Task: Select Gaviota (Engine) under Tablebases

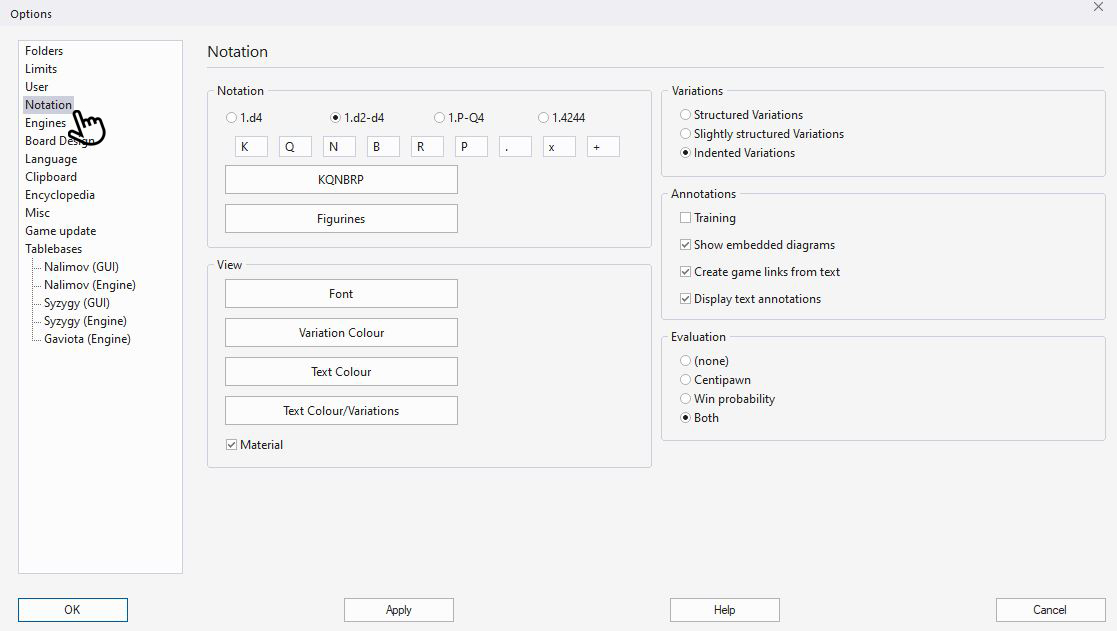Action: [x=88, y=339]
